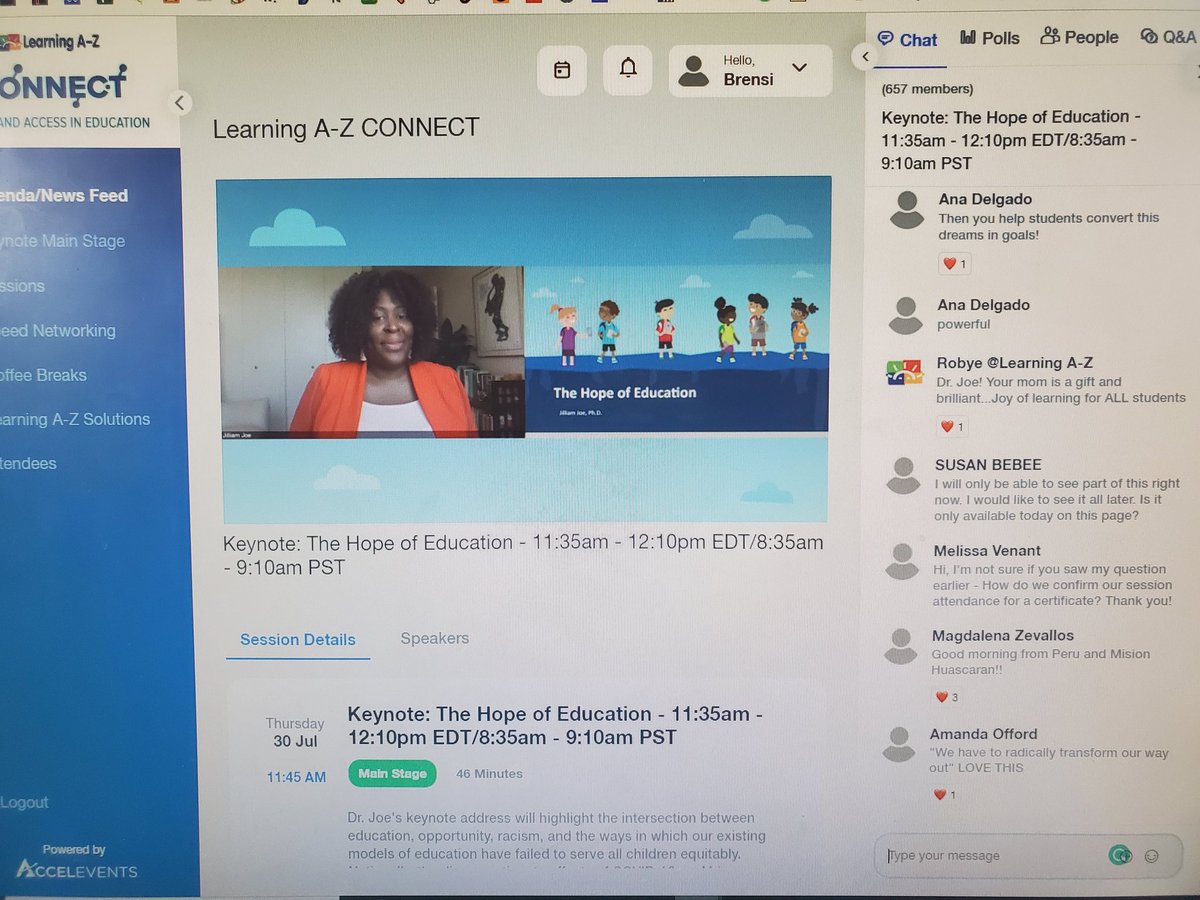Switch to the Q&A tab
The width and height of the screenshot is (1200, 900).
(1168, 37)
